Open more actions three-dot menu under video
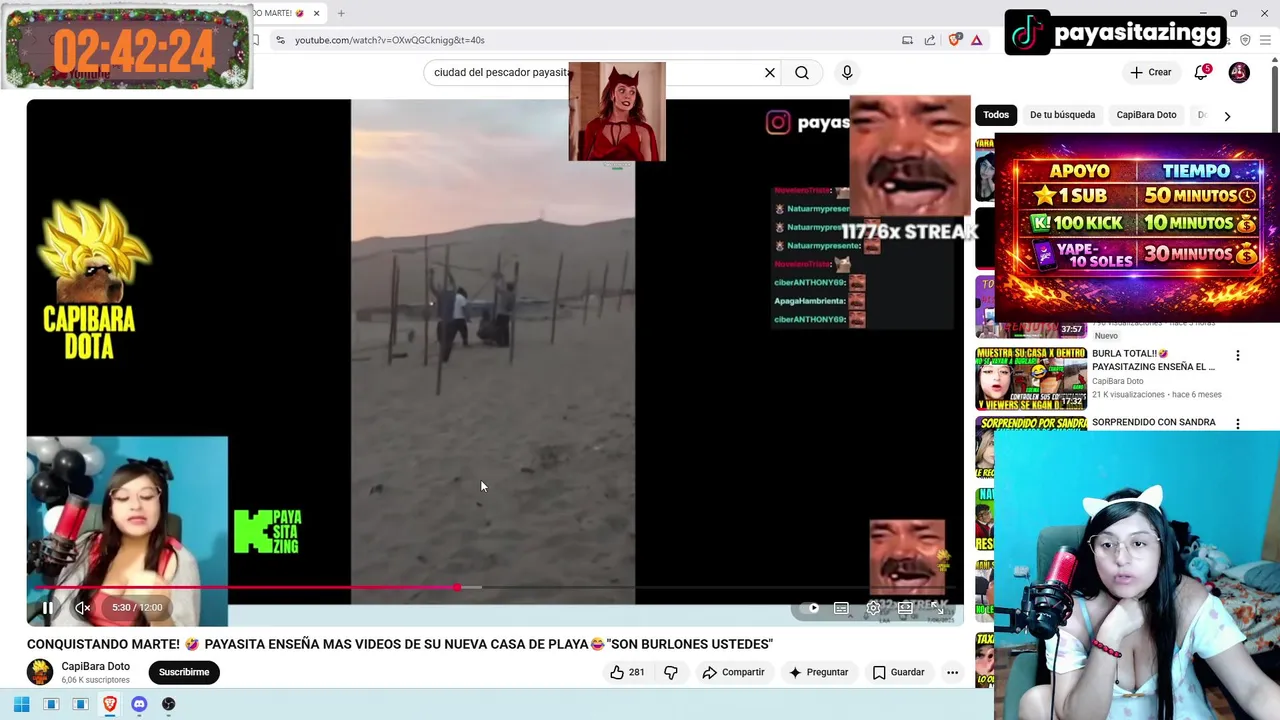The height and width of the screenshot is (720, 1280). point(952,672)
